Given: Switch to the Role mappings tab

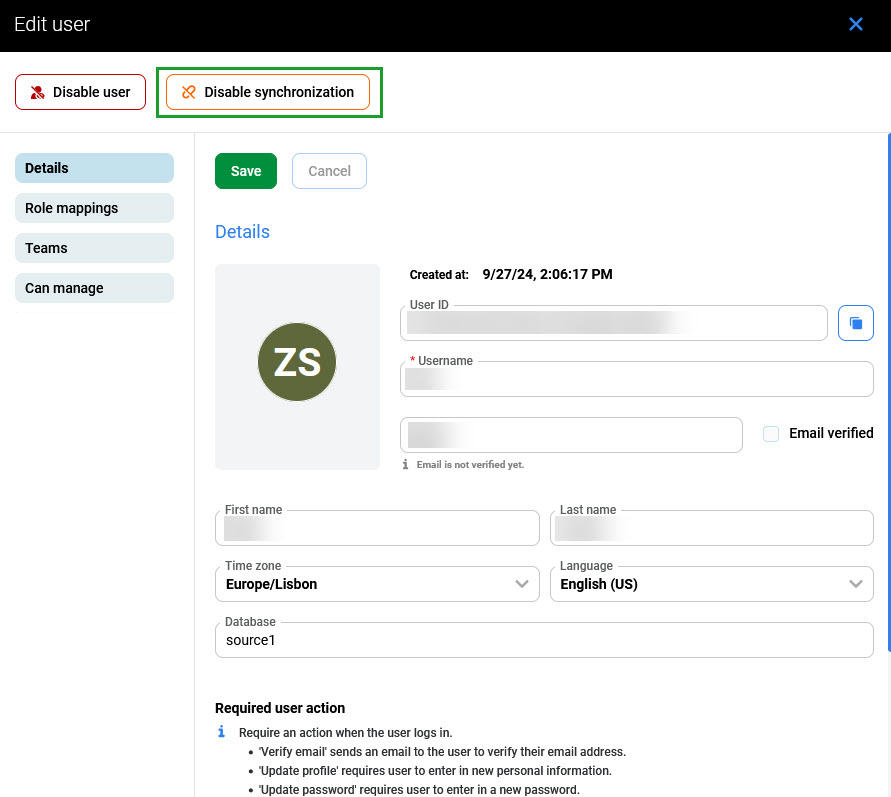Looking at the screenshot, I should pyautogui.click(x=94, y=208).
